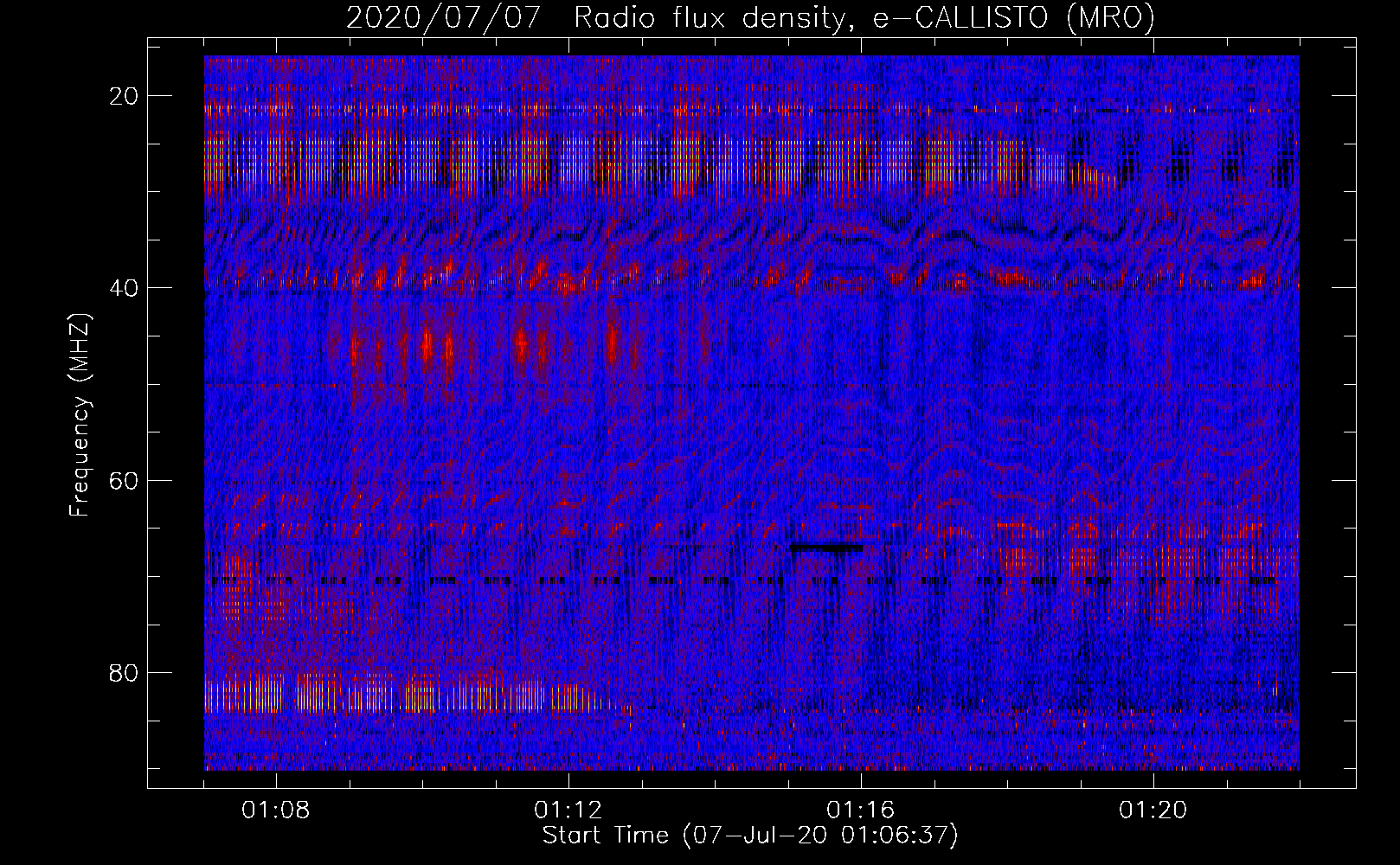Click the 01:08 time axis label
The height and width of the screenshot is (865, 1400).
[276, 811]
